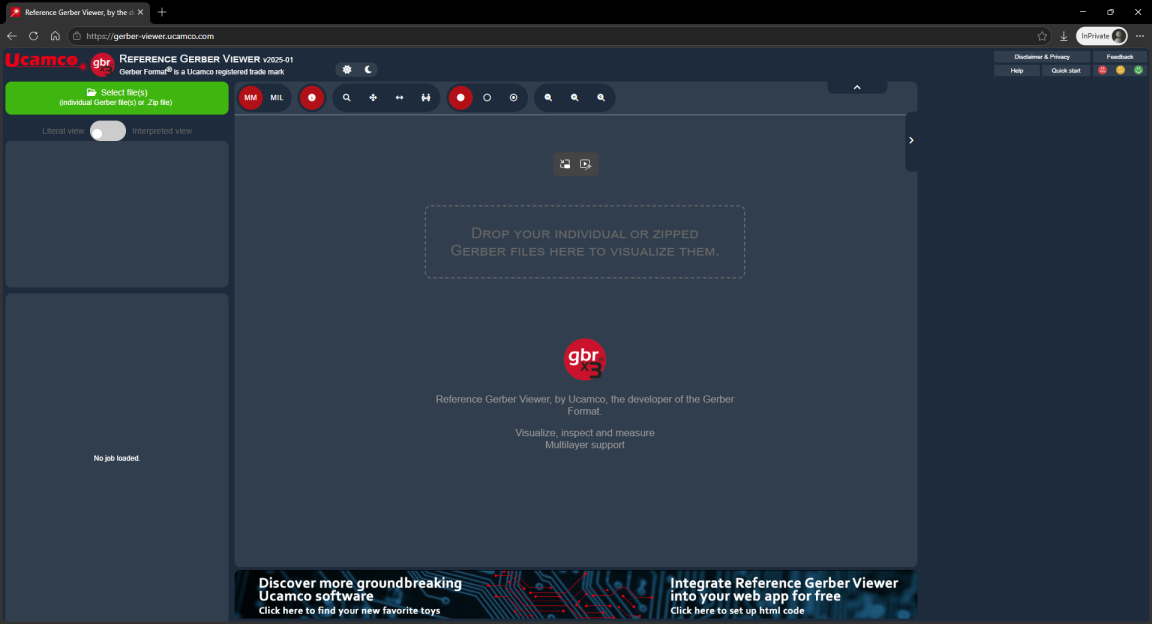
Task: Click the gbr X3 logo in header
Action: pyautogui.click(x=102, y=65)
